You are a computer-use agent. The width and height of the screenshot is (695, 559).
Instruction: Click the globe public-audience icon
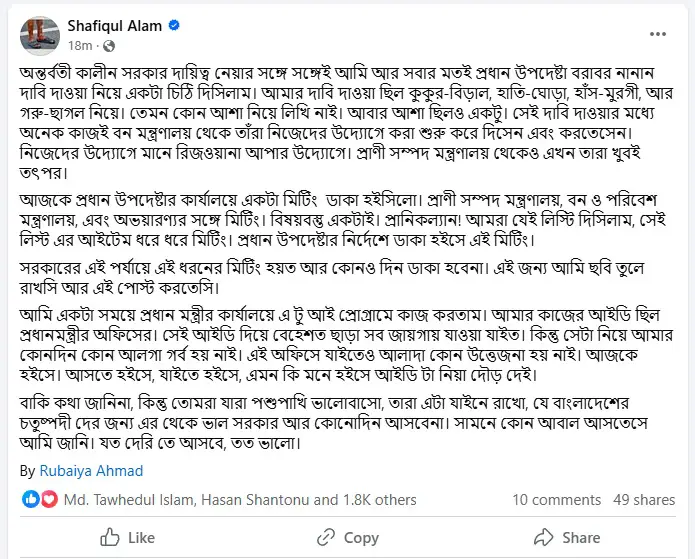[x=109, y=46]
